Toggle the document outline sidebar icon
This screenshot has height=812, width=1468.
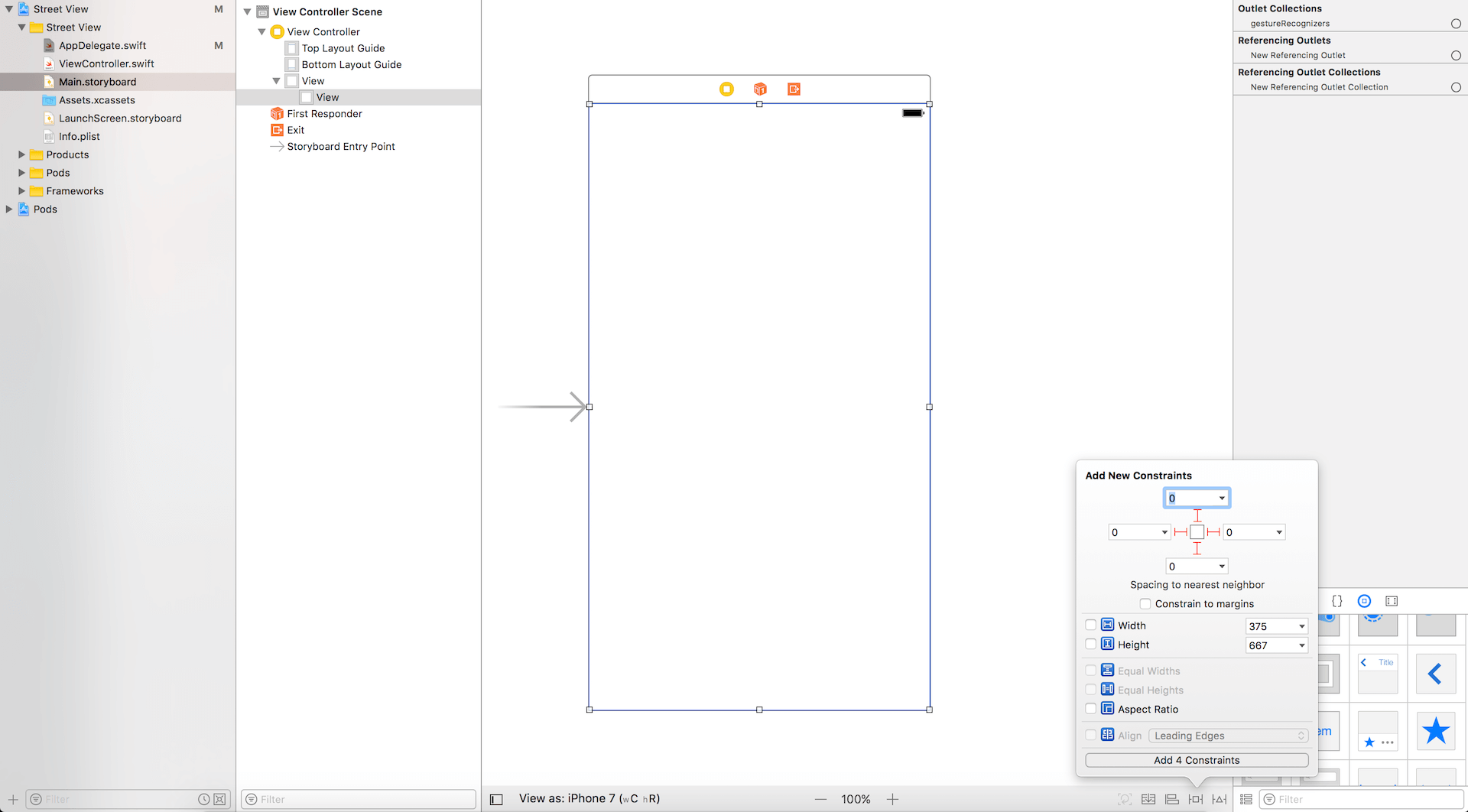pyautogui.click(x=496, y=799)
